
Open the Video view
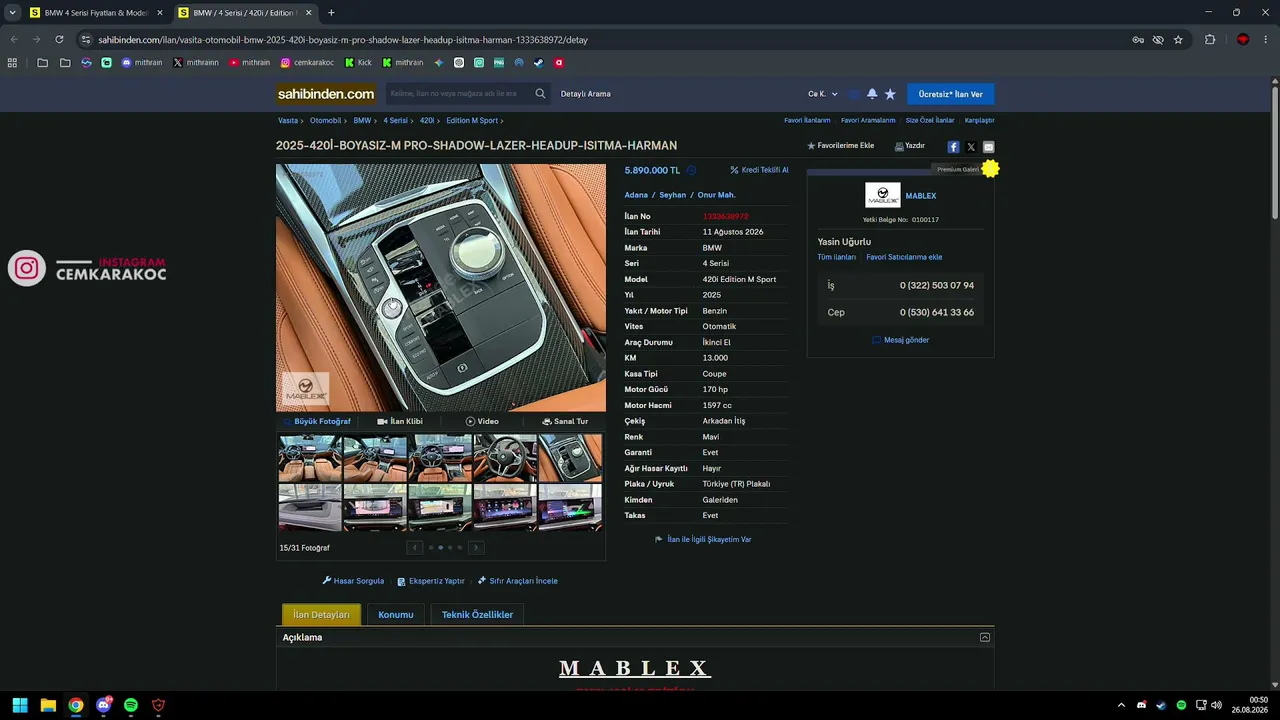[x=482, y=422]
